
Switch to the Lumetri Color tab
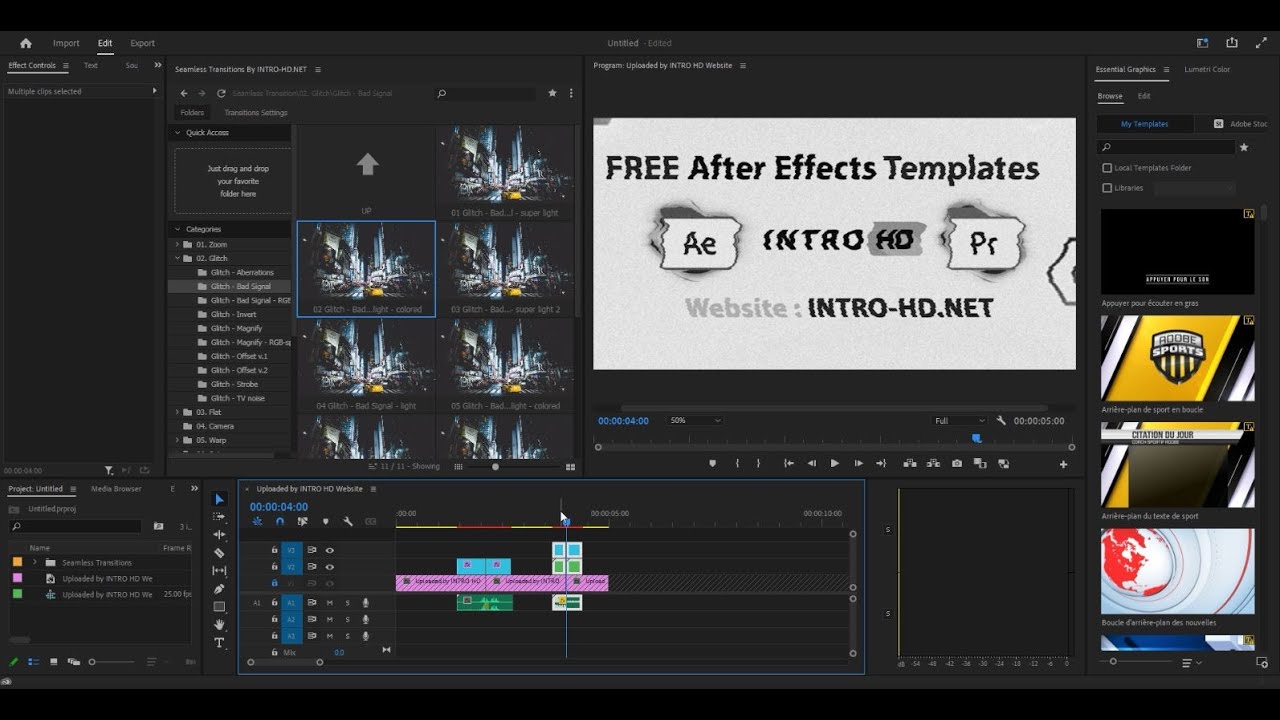[x=1207, y=69]
